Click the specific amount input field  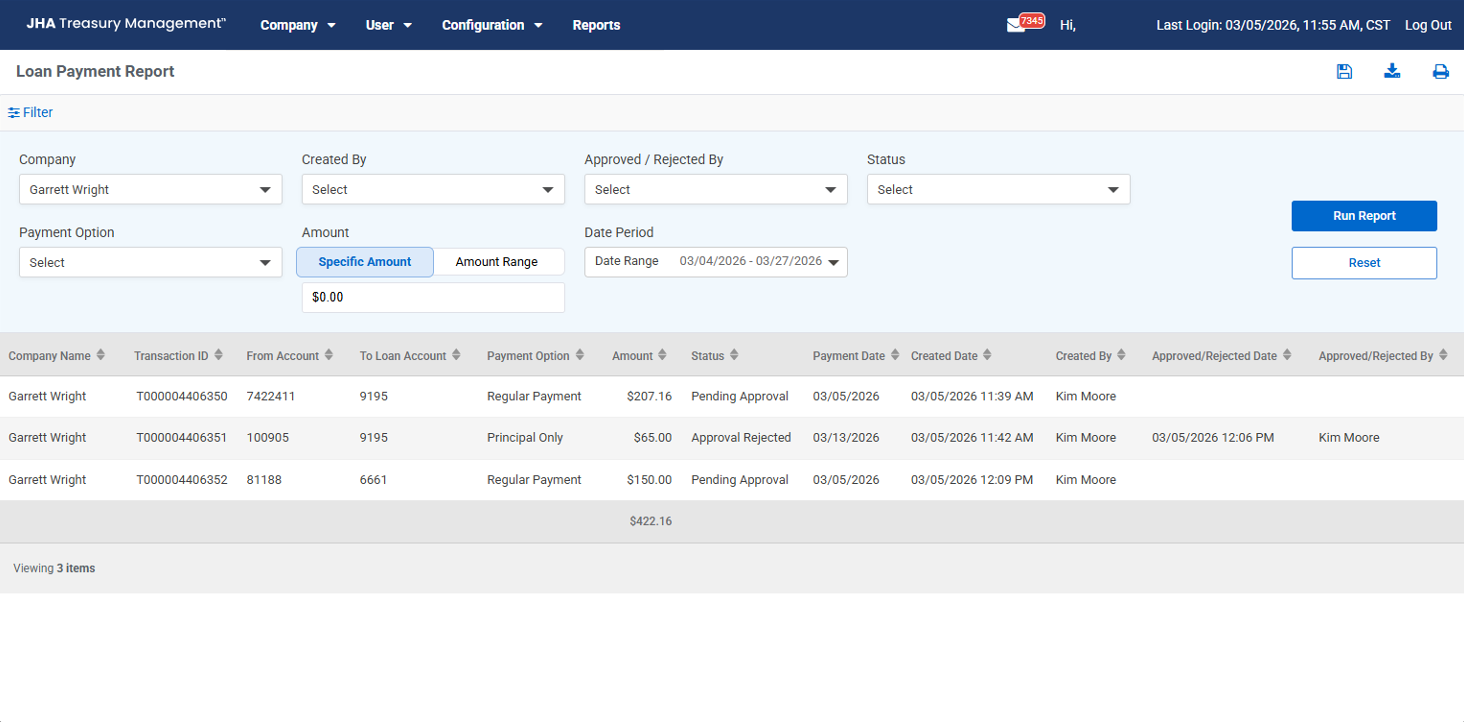tap(433, 298)
